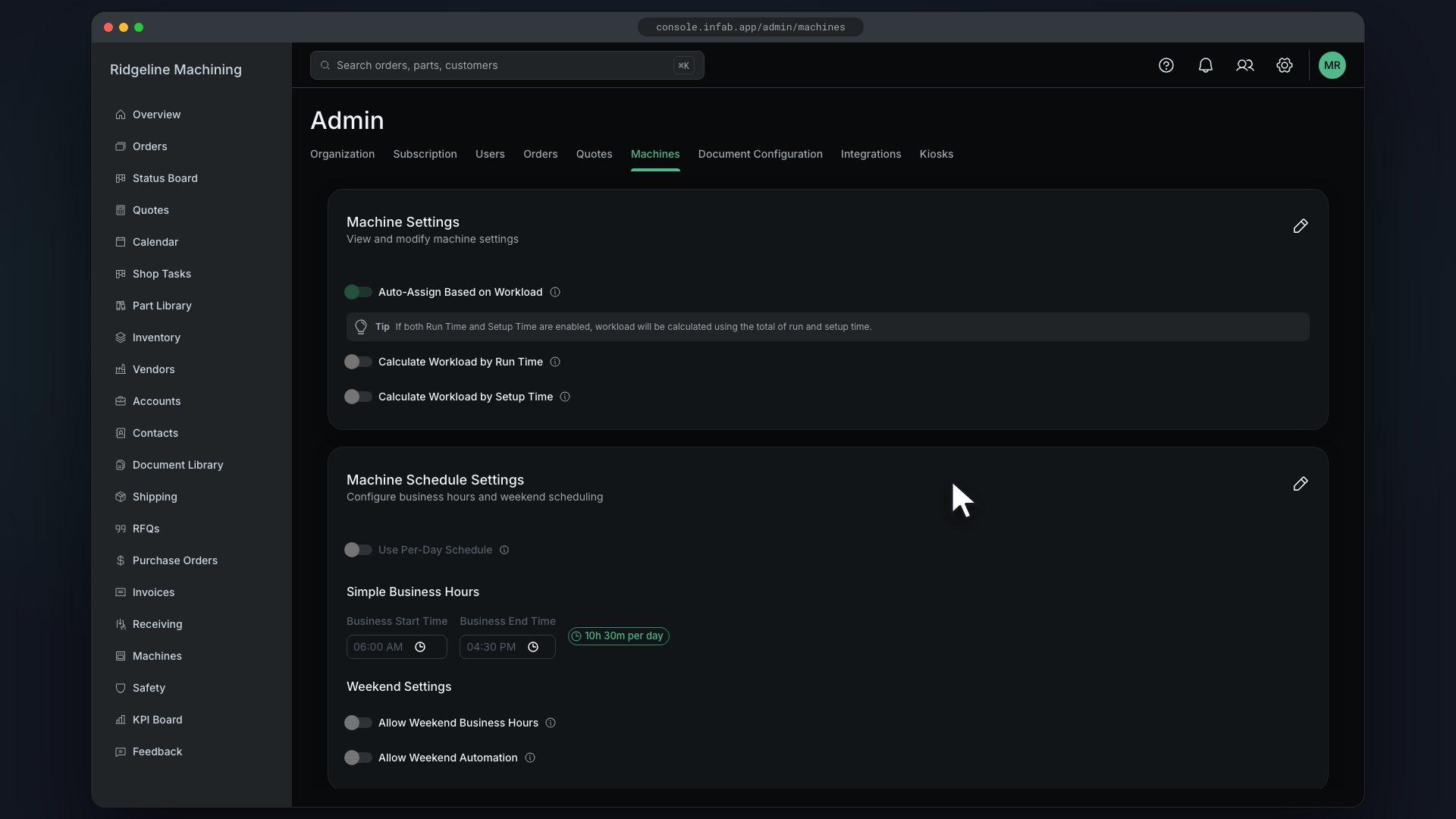Screen dimensions: 1456x819
Task: Show info for Allow Weekend Business Hours
Action: (551, 723)
